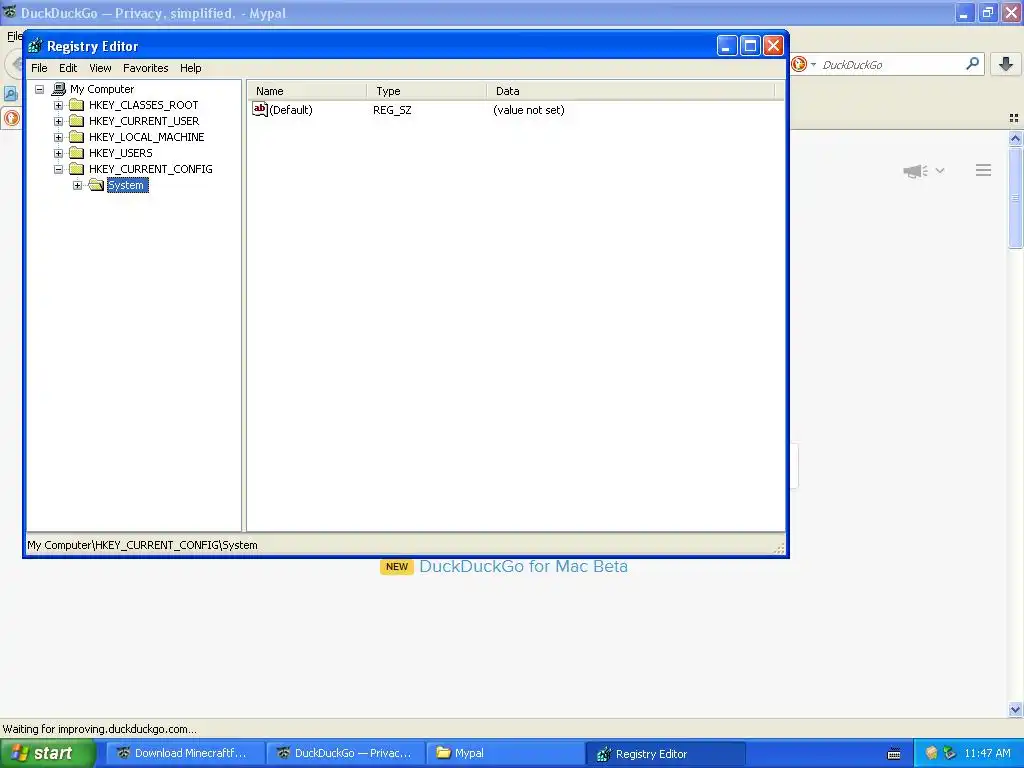Switch to DuckDuckGo Privacy taskbar button
1024x768 pixels.
tap(345, 753)
